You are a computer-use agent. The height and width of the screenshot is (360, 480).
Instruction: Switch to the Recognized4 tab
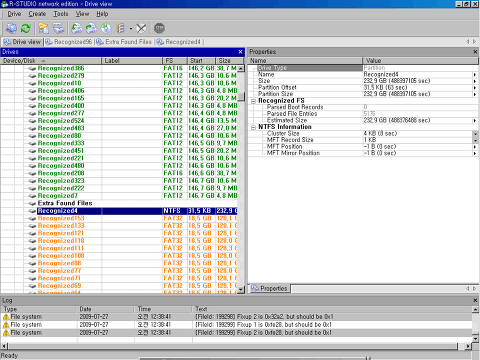click(x=179, y=42)
